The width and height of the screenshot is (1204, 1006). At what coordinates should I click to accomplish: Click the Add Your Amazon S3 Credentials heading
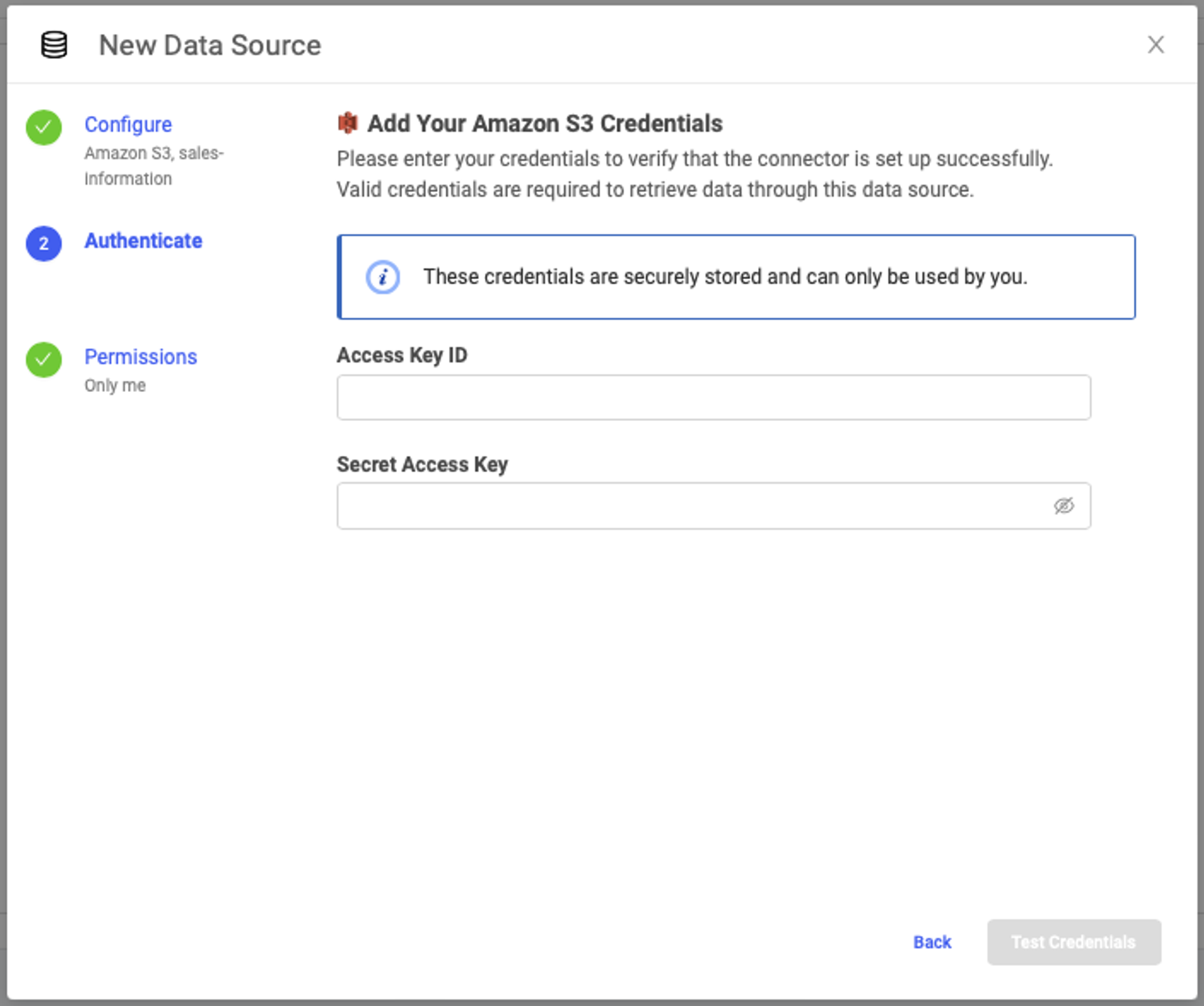(x=544, y=124)
